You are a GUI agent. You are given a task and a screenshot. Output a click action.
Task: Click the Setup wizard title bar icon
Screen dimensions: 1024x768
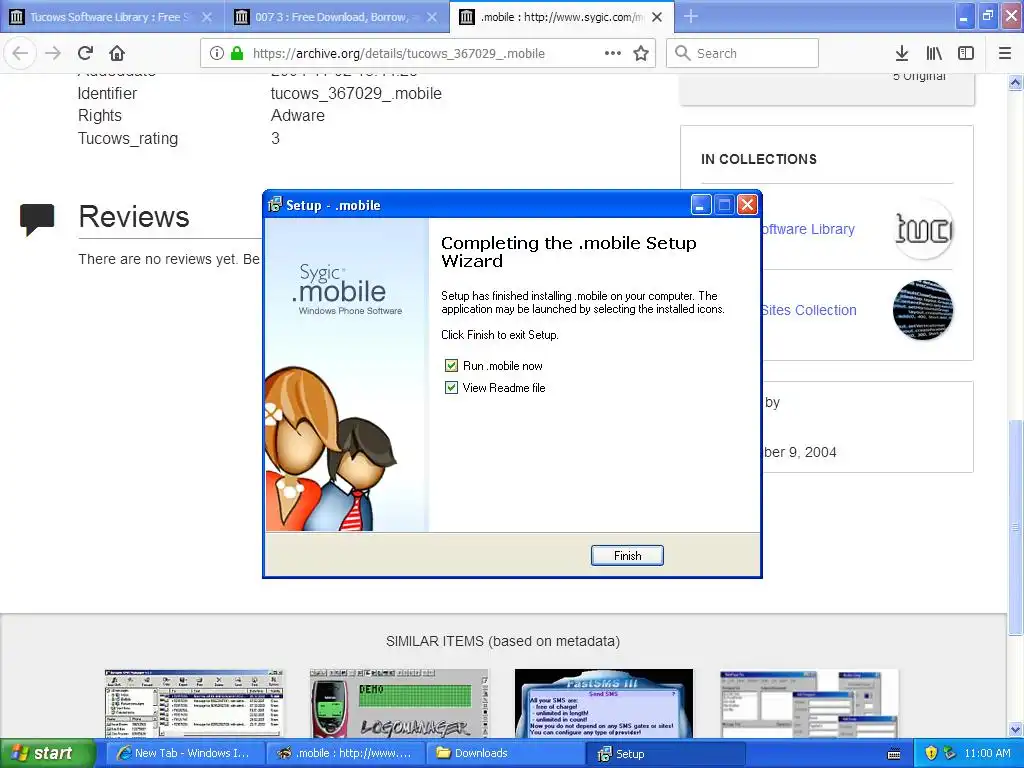coord(275,204)
